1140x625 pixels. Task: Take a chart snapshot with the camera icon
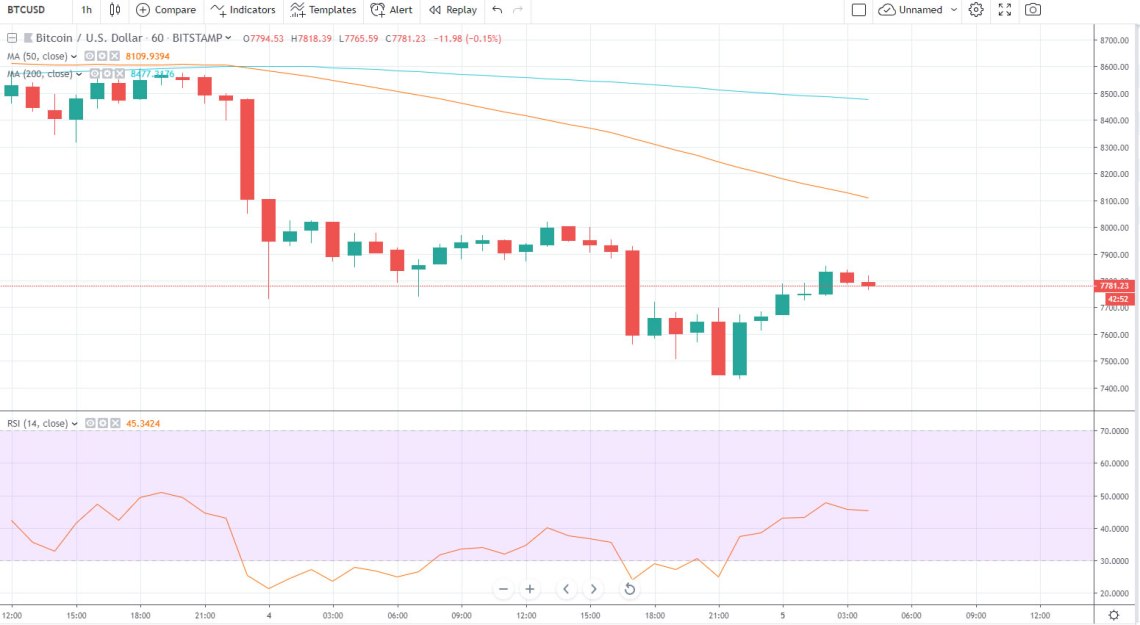point(1031,10)
